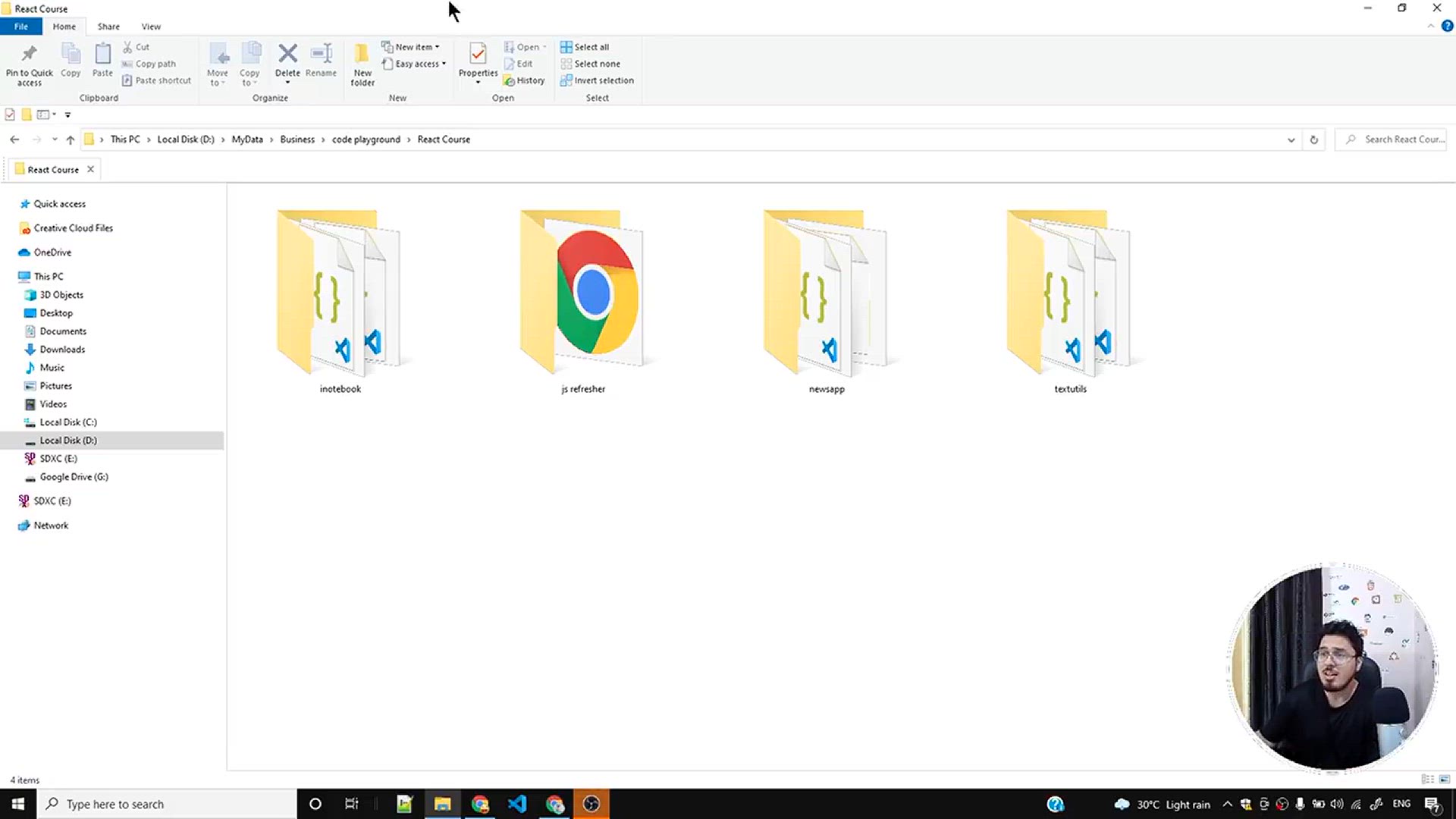The image size is (1456, 819).
Task: Create a New folder from ribbon
Action: [x=362, y=64]
